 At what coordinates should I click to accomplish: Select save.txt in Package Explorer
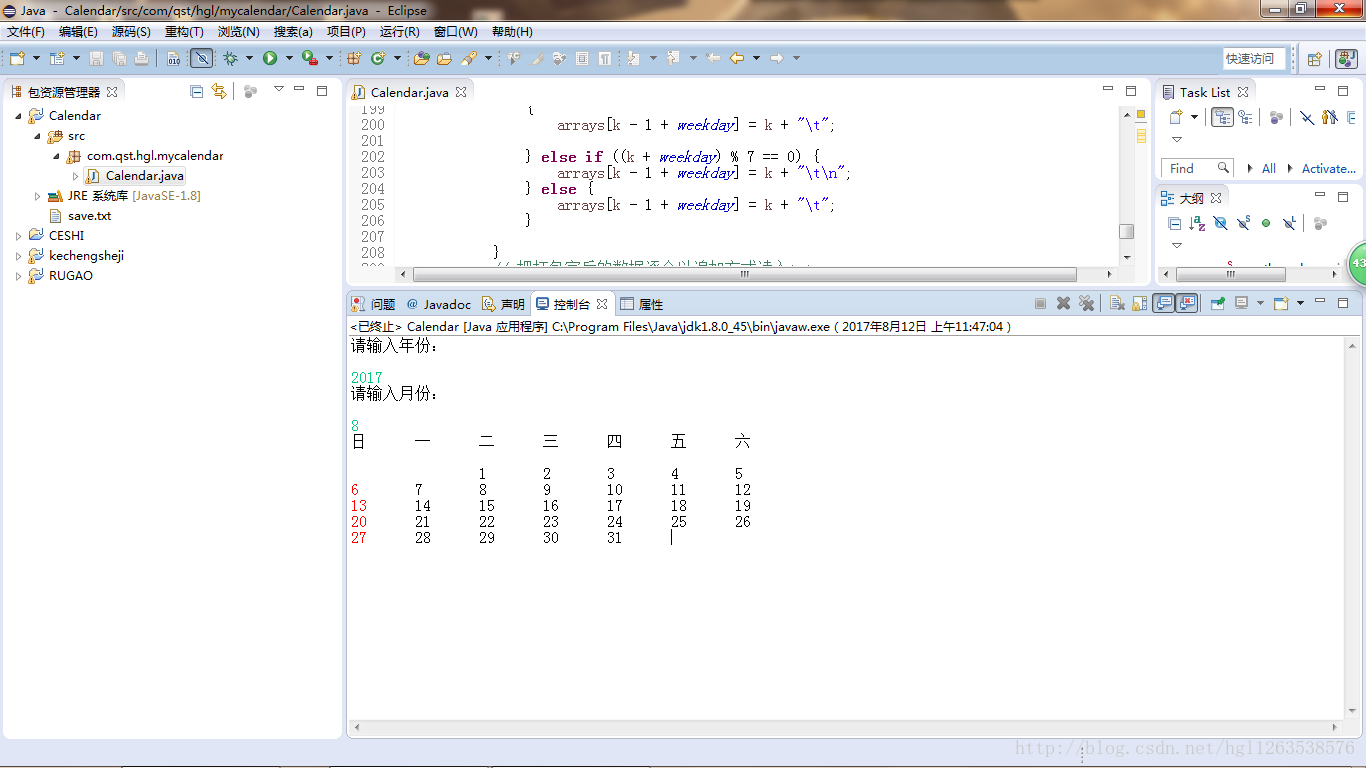click(x=90, y=216)
